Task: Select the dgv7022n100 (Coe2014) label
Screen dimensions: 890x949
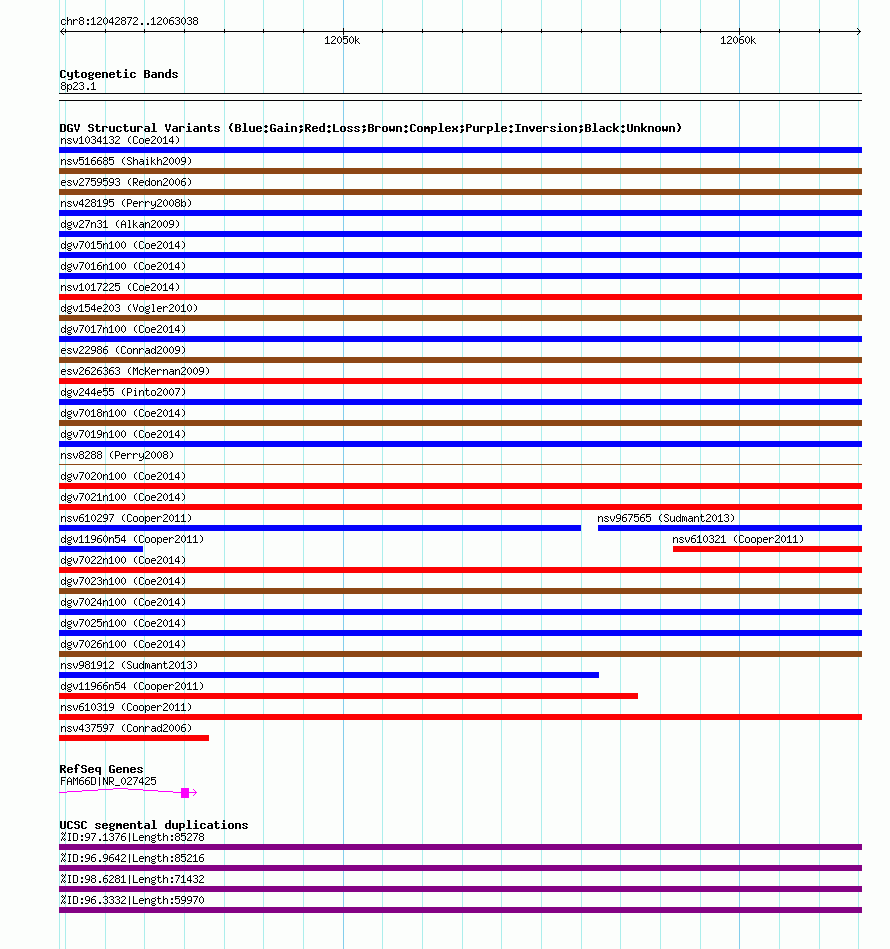Action: (x=123, y=560)
